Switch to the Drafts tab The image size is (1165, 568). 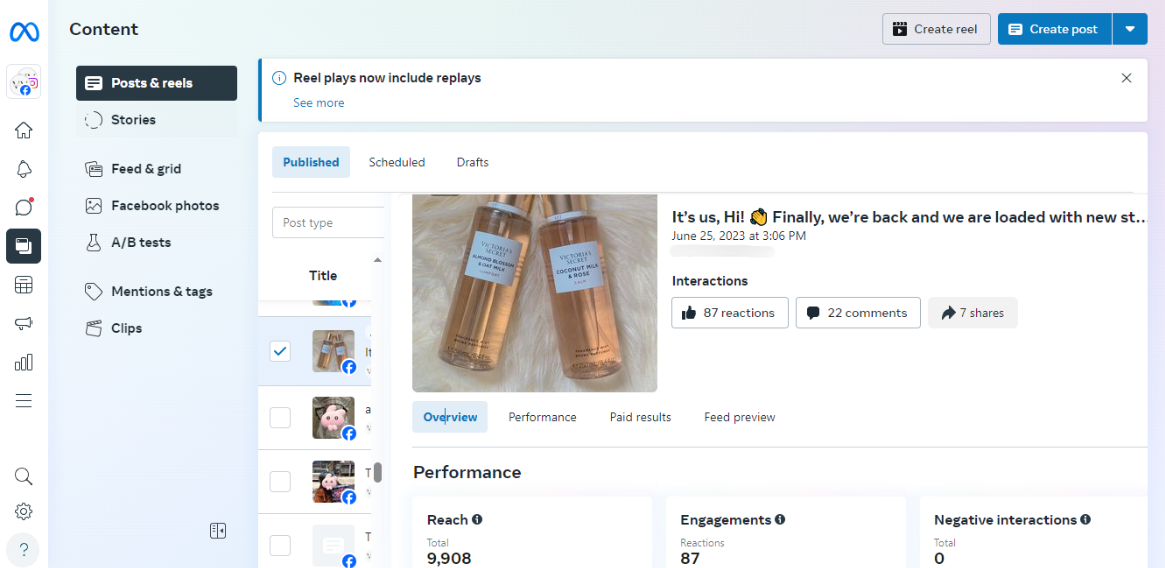coord(473,162)
